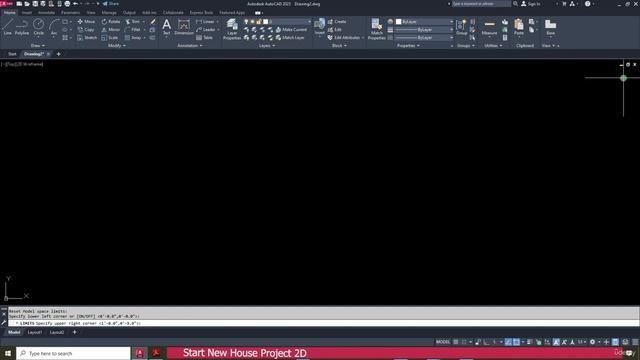The width and height of the screenshot is (640, 360).
Task: Click the Paste clipboard icon
Action: (519, 27)
